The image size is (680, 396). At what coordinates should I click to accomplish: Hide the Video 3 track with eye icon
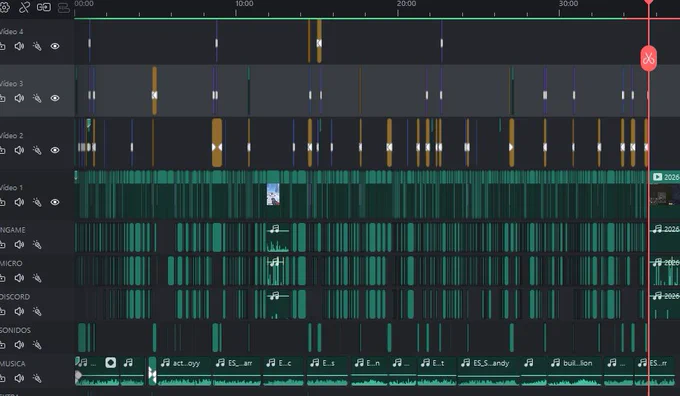(x=55, y=98)
